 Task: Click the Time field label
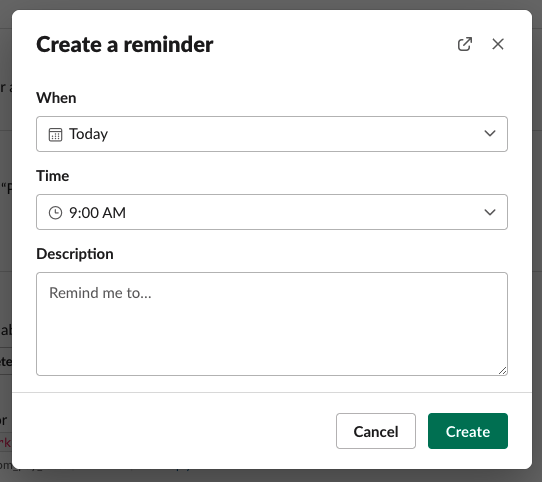click(x=53, y=176)
